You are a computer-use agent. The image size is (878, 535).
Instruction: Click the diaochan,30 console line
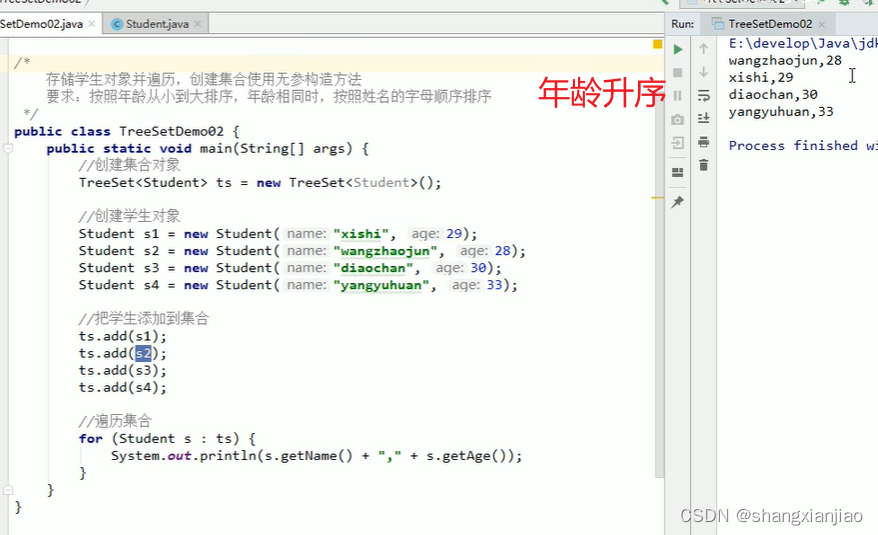pyautogui.click(x=773, y=95)
